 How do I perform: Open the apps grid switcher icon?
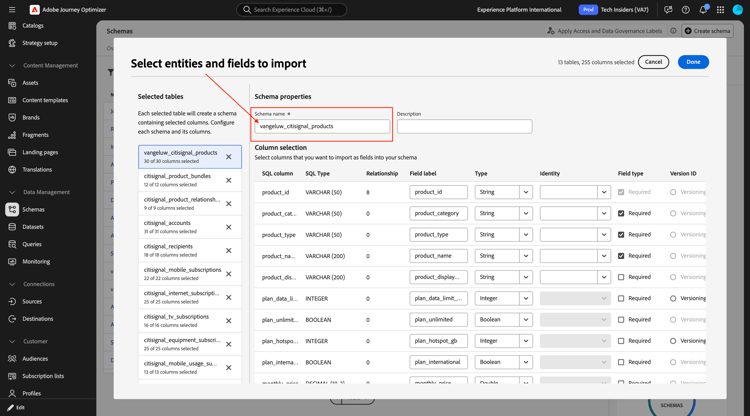click(x=720, y=10)
